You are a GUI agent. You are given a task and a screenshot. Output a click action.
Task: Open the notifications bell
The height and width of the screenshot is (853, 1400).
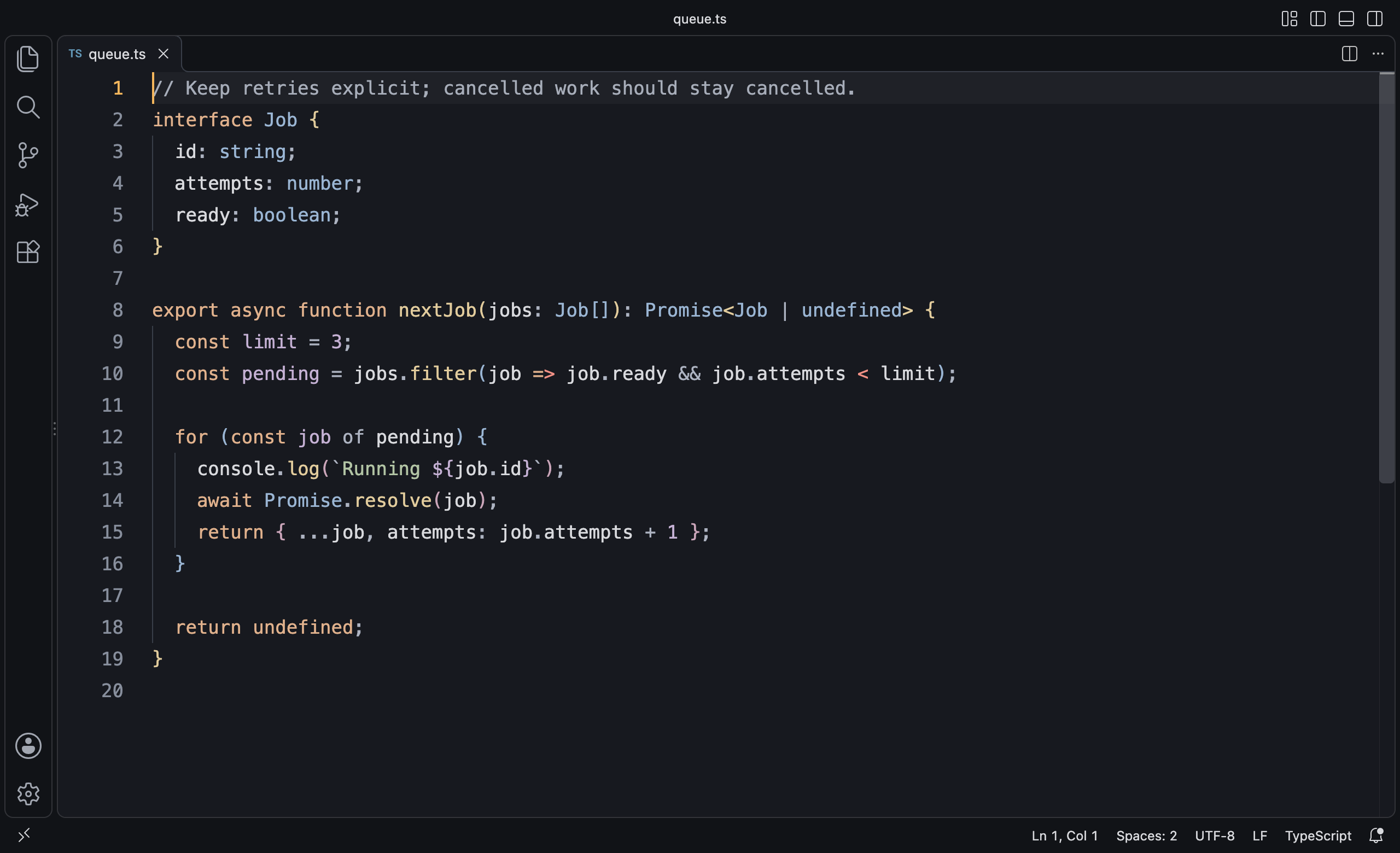1375,836
